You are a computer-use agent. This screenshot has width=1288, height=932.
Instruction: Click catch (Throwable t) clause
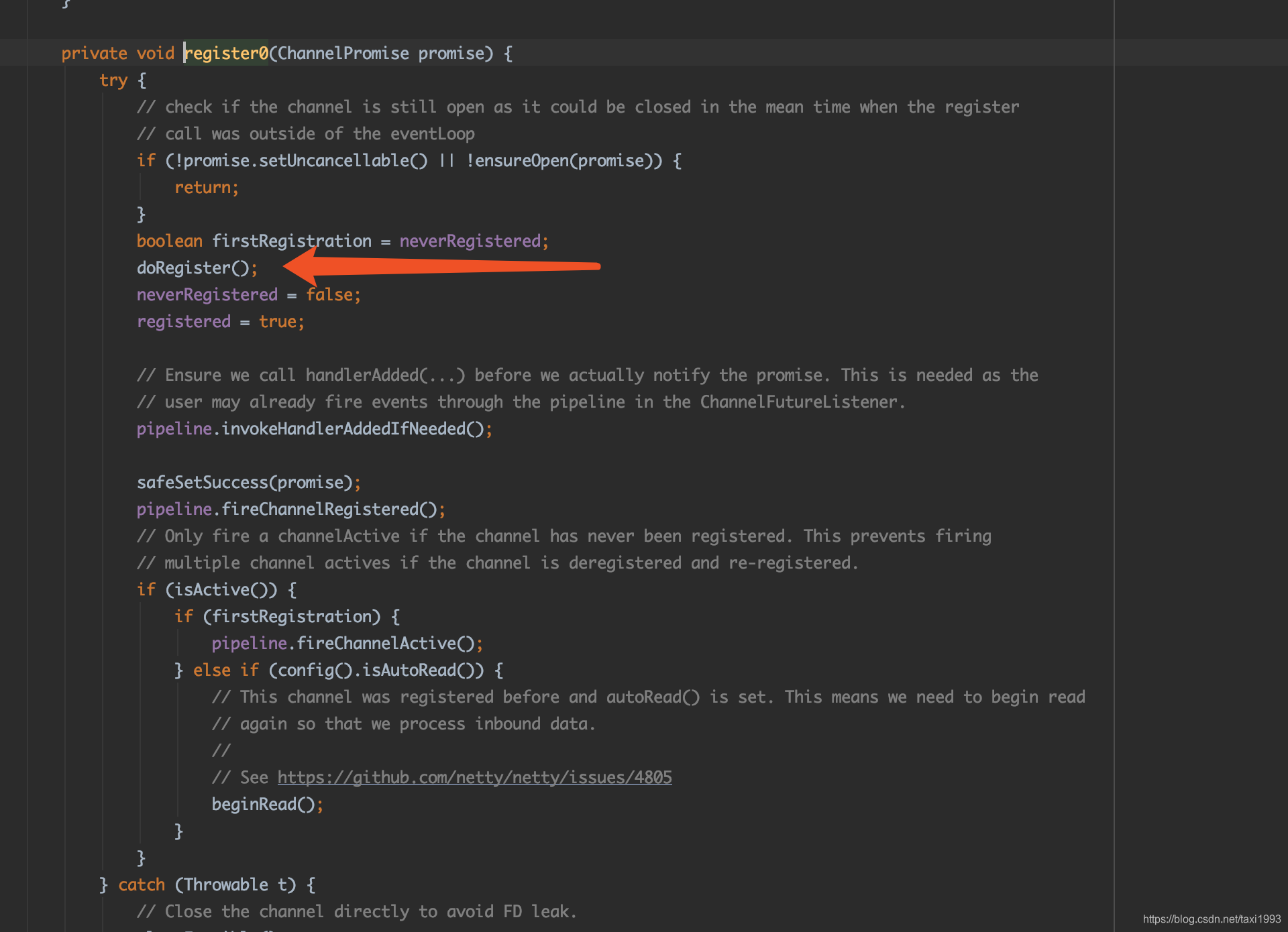tap(207, 885)
